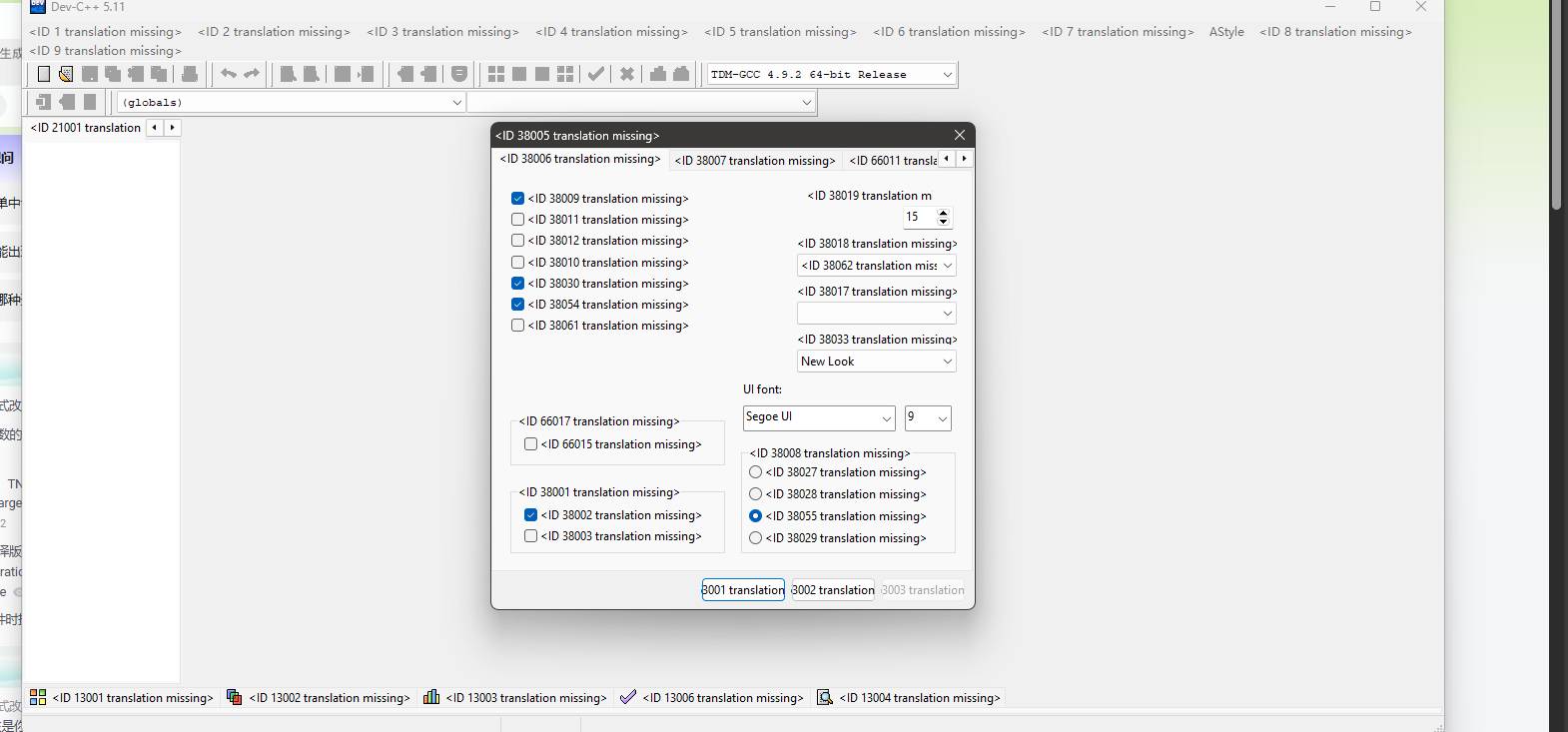Open the ID 5 menu
Screen dimensions: 1568x732
(781, 32)
